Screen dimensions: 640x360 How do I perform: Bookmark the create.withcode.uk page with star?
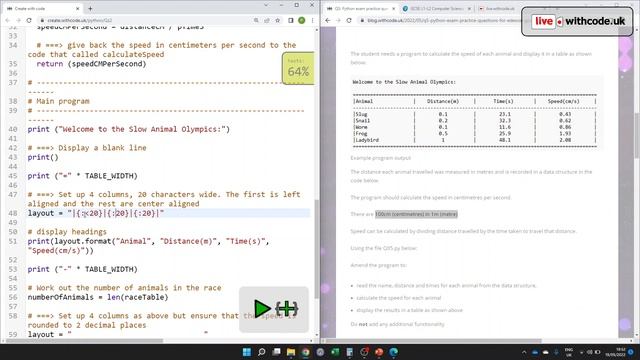pos(278,20)
